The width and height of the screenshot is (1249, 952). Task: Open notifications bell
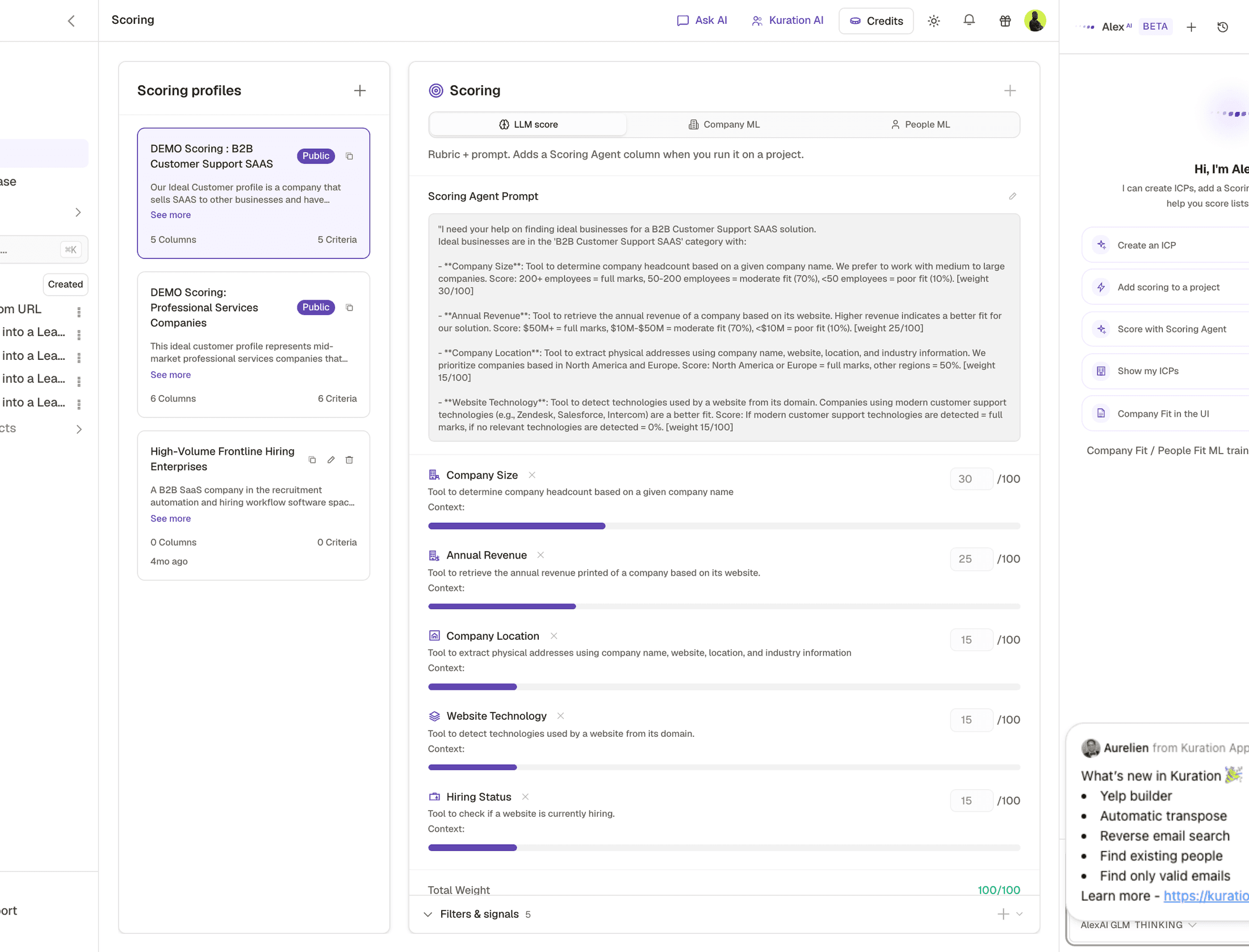969,20
